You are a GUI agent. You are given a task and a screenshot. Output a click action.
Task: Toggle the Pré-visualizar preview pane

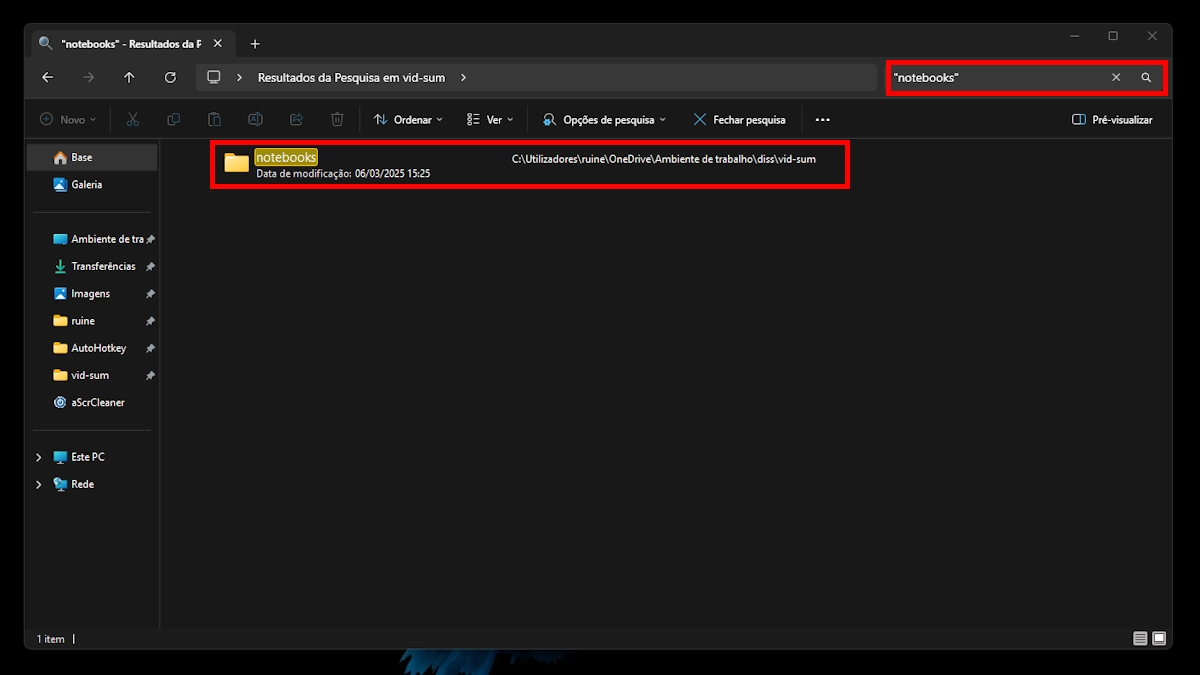click(x=1112, y=120)
